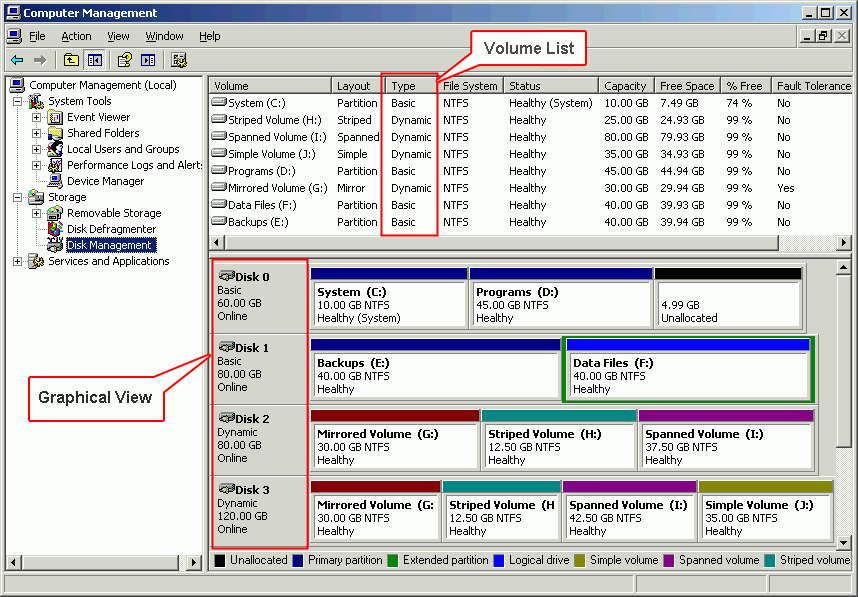
Task: Open the View menu
Action: [x=118, y=35]
